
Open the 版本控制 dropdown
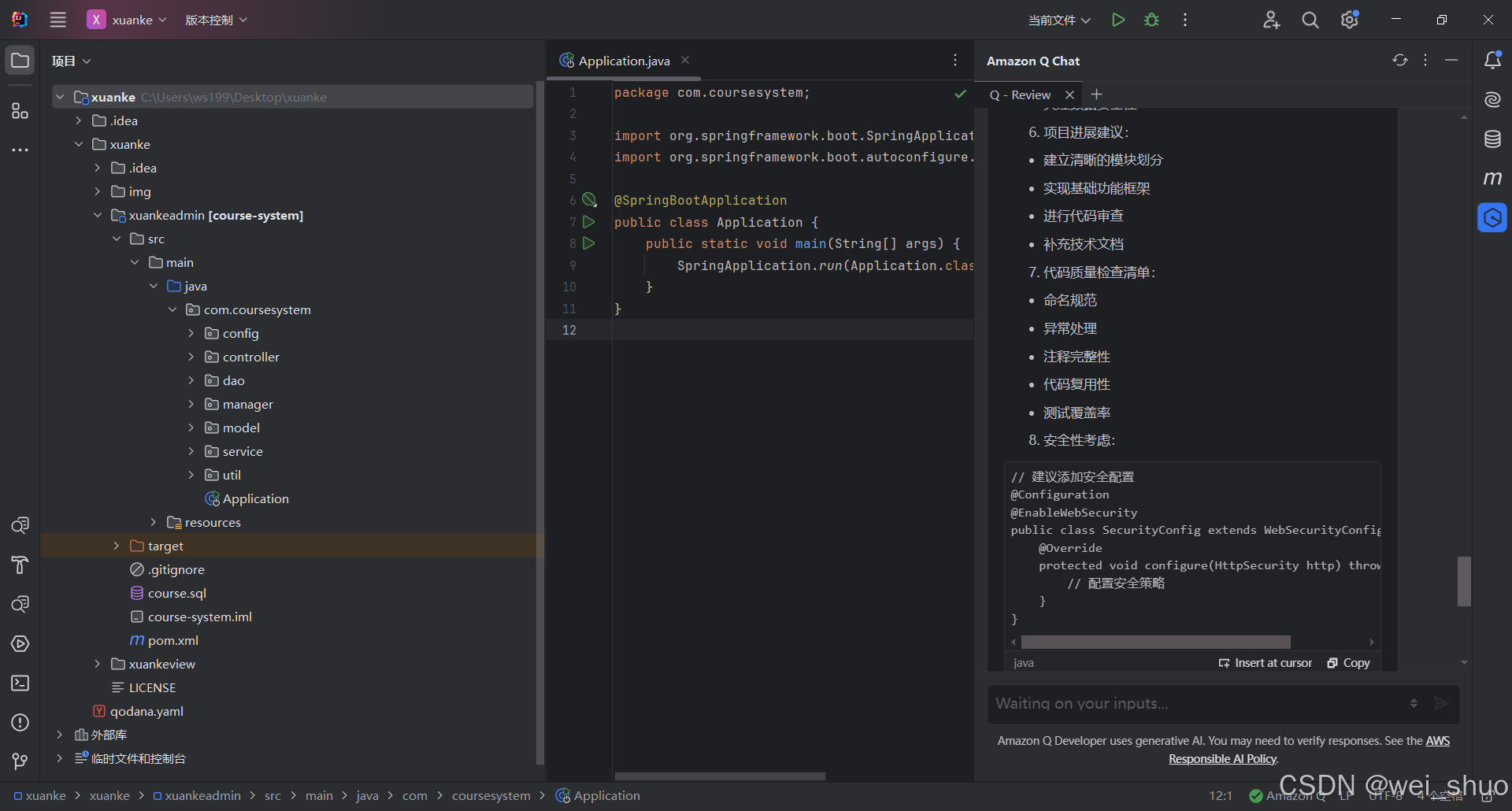(x=216, y=20)
